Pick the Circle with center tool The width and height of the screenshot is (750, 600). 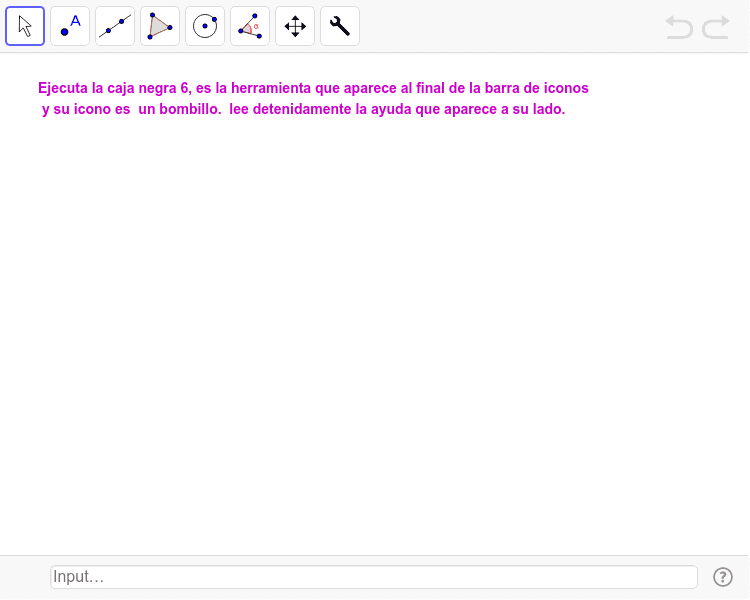tap(205, 26)
